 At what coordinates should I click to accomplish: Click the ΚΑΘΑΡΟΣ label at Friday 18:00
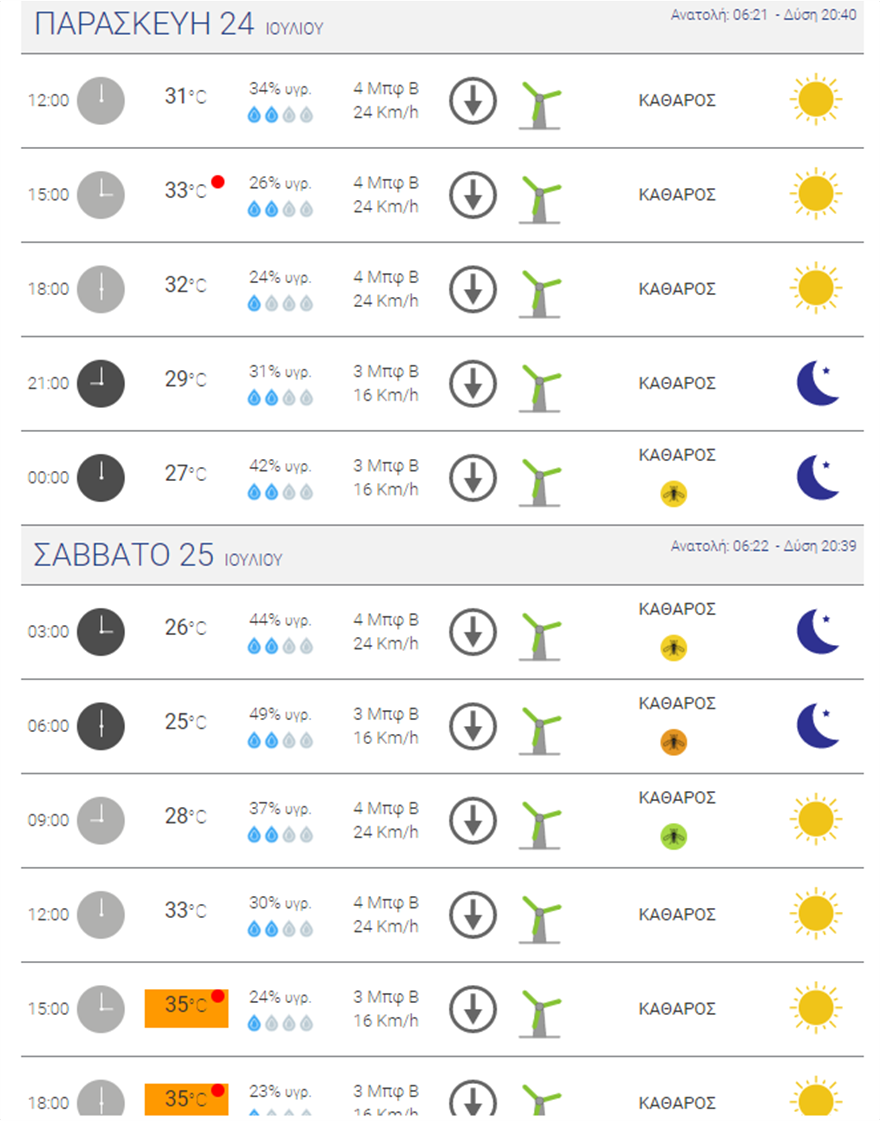[x=677, y=289]
